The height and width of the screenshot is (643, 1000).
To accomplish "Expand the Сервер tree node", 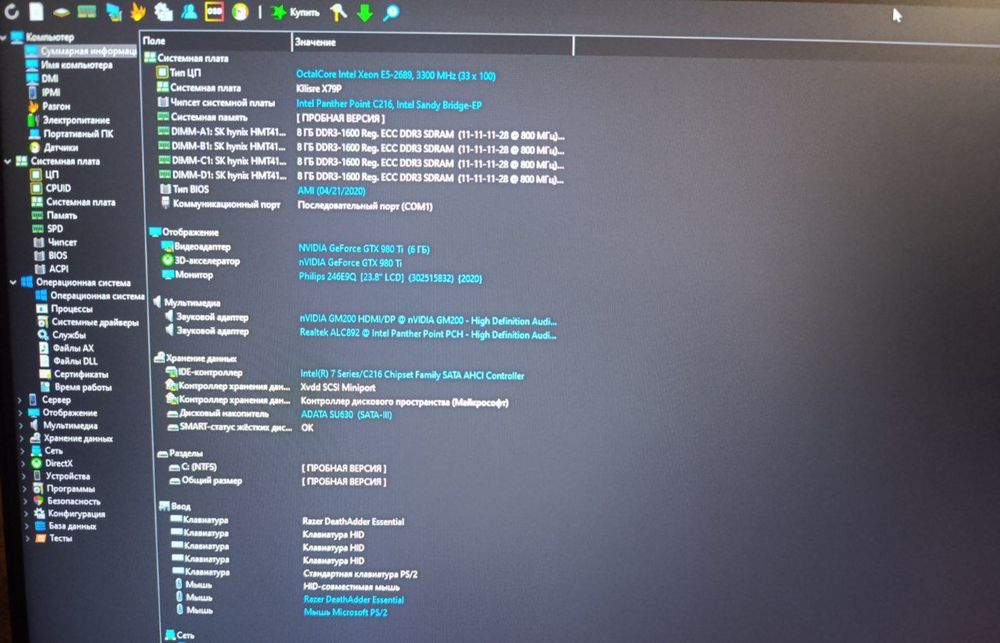I will pos(19,400).
